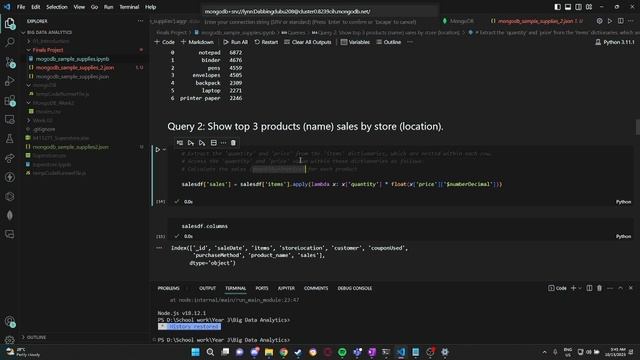Screen dimensions: 640x360
Task: Click Run All in notebook toolbar
Action: (x=236, y=42)
